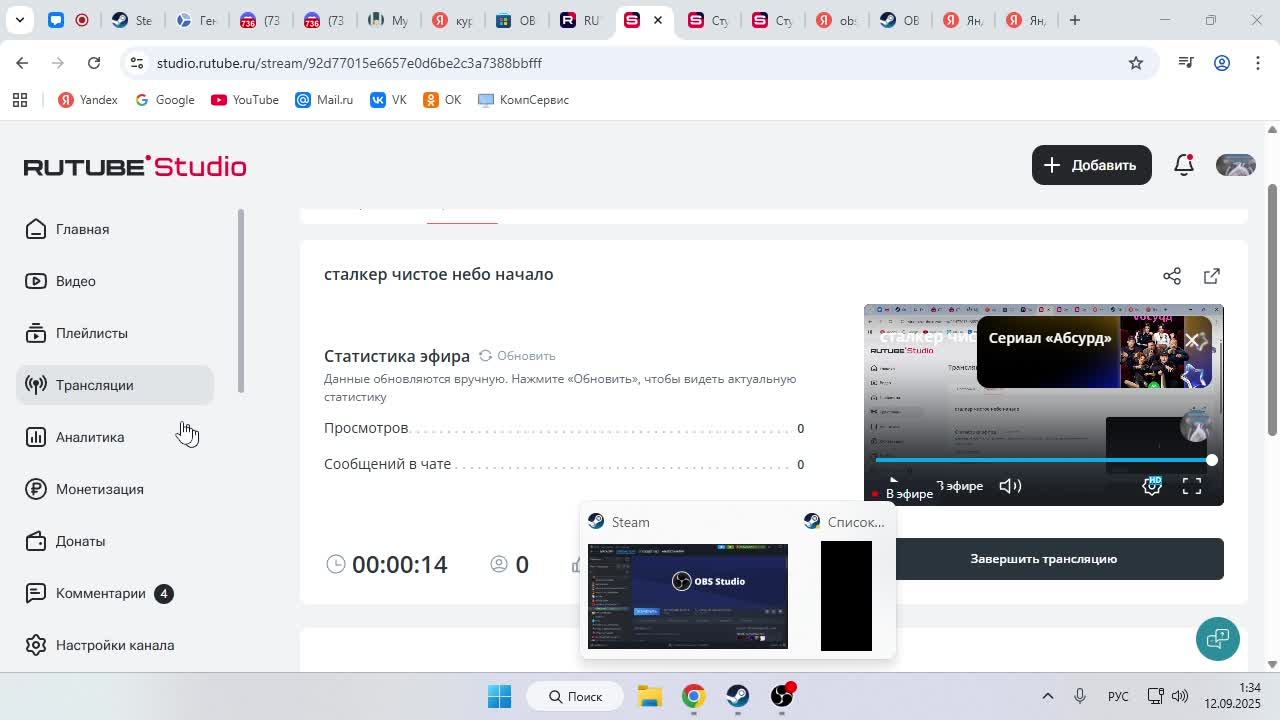This screenshot has width=1280, height=720.
Task: Open Монетизация in the sidebar
Action: click(115, 489)
